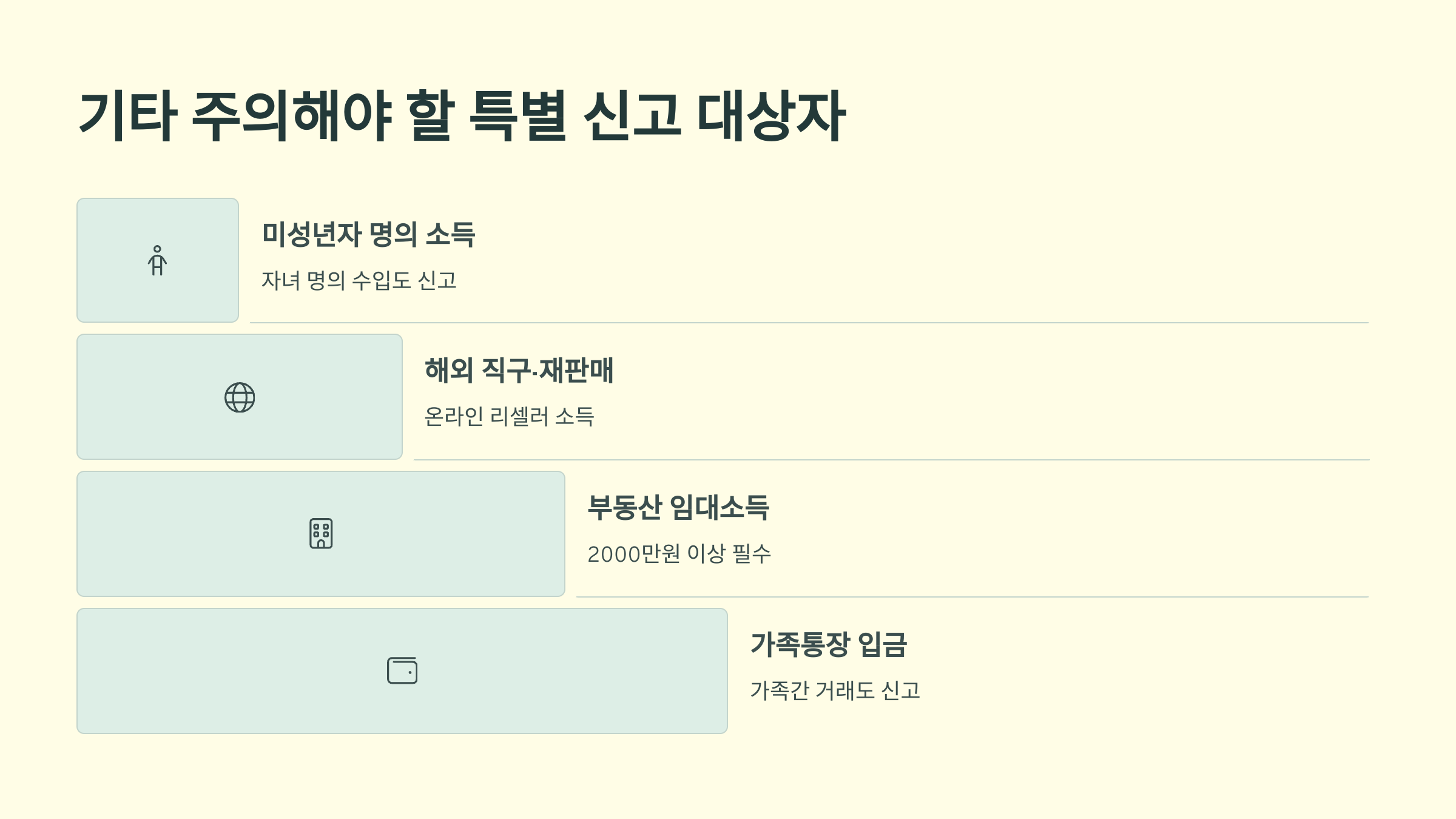Click the 미성년자 명의 소득 heading
The width and height of the screenshot is (1456, 819).
click(x=368, y=234)
